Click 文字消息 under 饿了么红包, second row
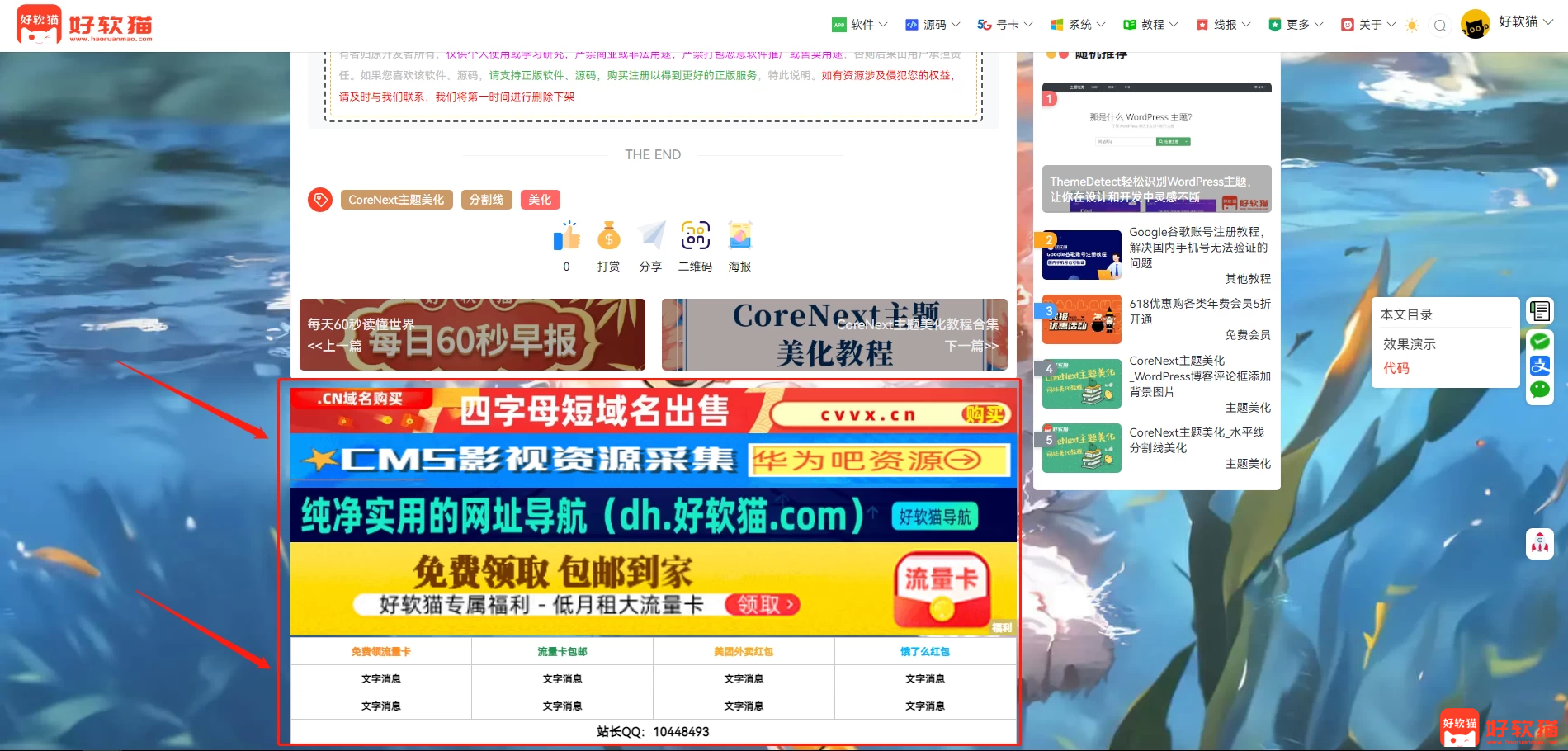The height and width of the screenshot is (751, 1568). click(925, 706)
